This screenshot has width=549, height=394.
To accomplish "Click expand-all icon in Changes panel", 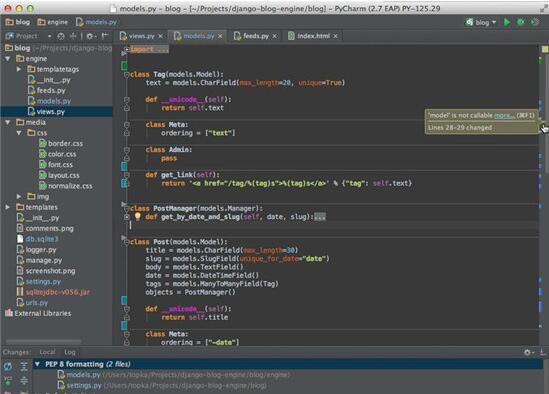I will coord(24,366).
